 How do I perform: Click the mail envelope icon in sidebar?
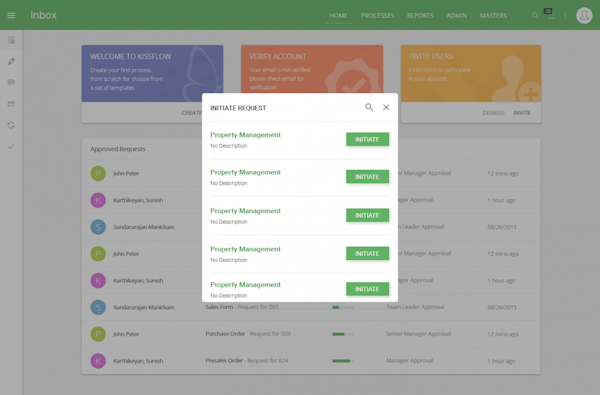11,104
